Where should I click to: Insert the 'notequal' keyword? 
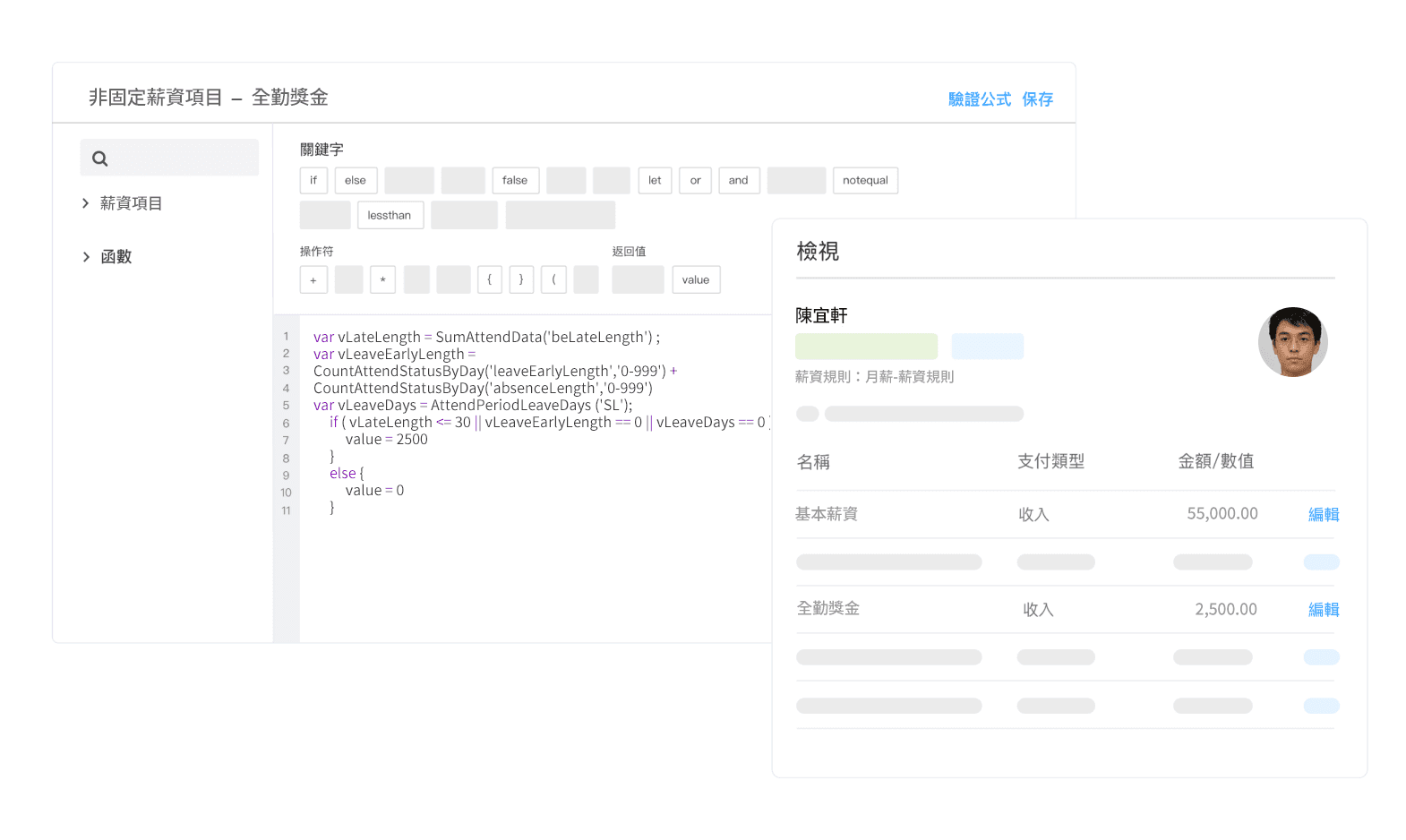[865, 180]
